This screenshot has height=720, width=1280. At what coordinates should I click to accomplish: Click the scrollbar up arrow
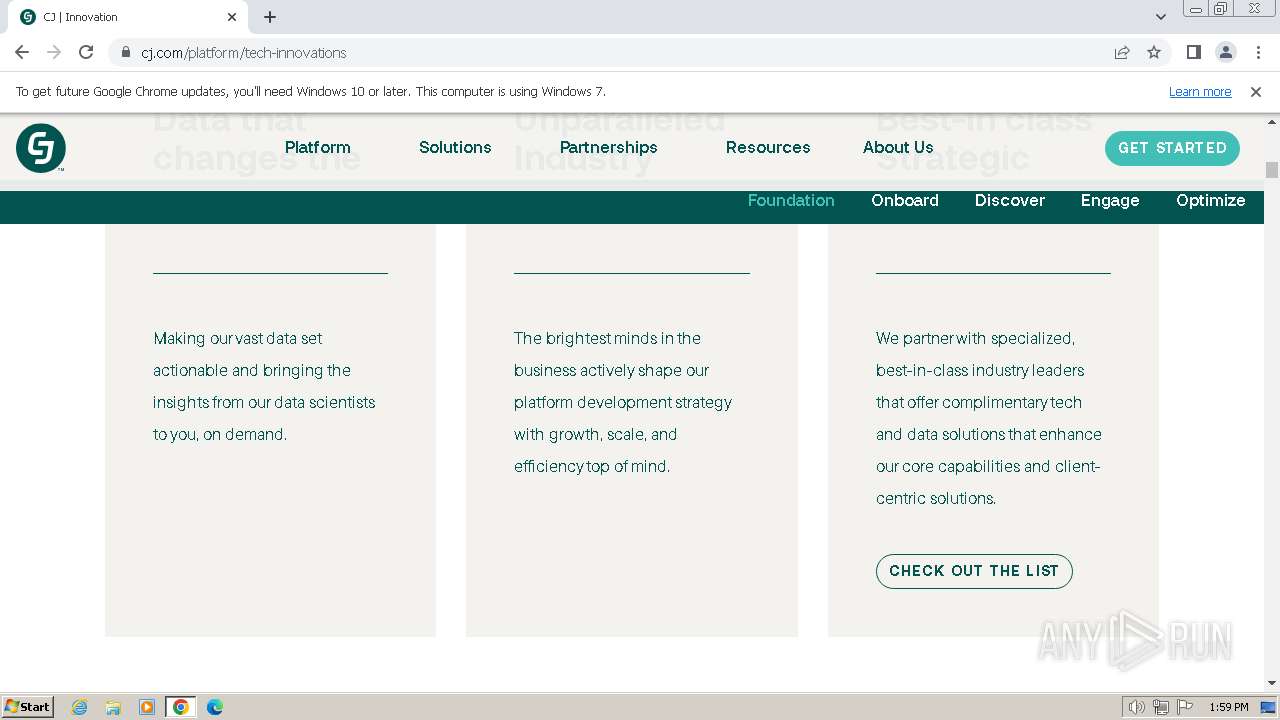(1272, 121)
